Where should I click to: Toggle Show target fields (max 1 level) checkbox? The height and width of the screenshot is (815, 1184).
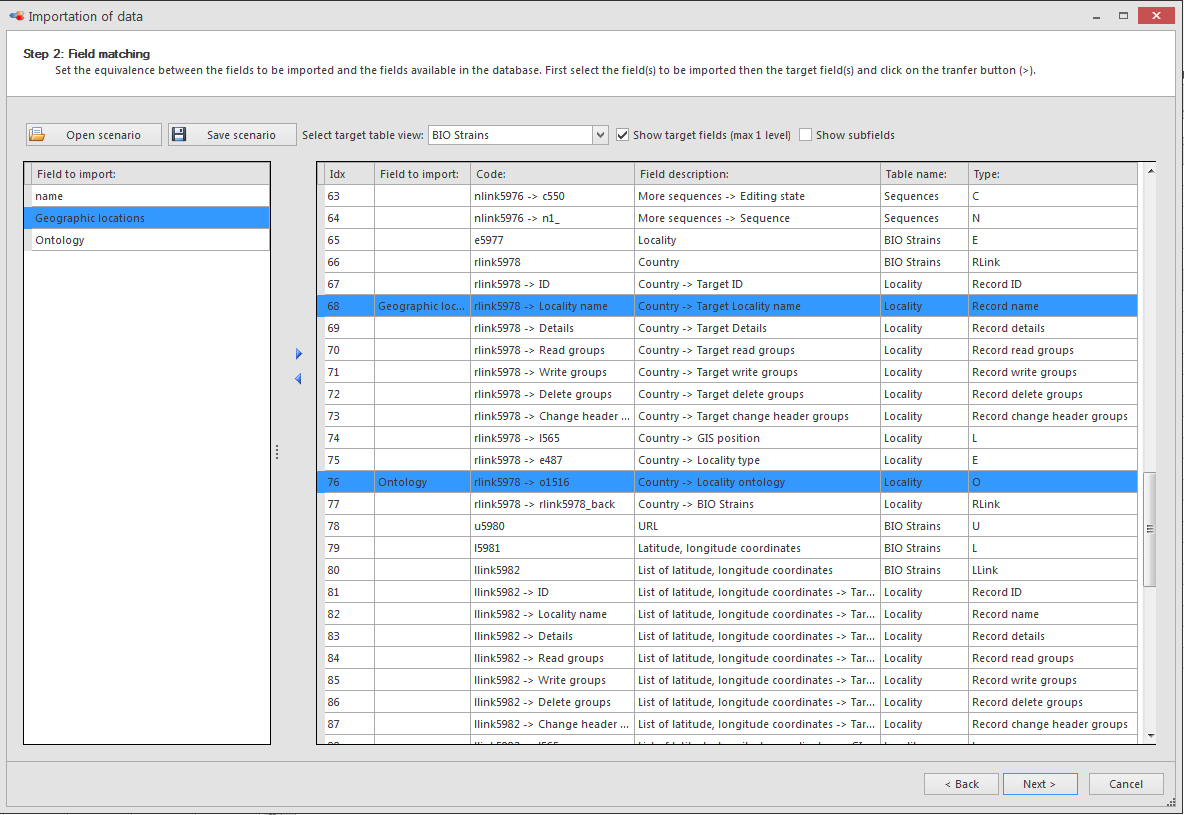pyautogui.click(x=622, y=134)
